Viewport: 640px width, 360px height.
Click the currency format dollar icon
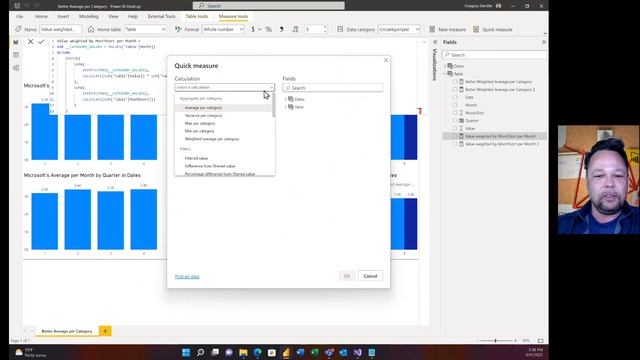click(x=253, y=29)
